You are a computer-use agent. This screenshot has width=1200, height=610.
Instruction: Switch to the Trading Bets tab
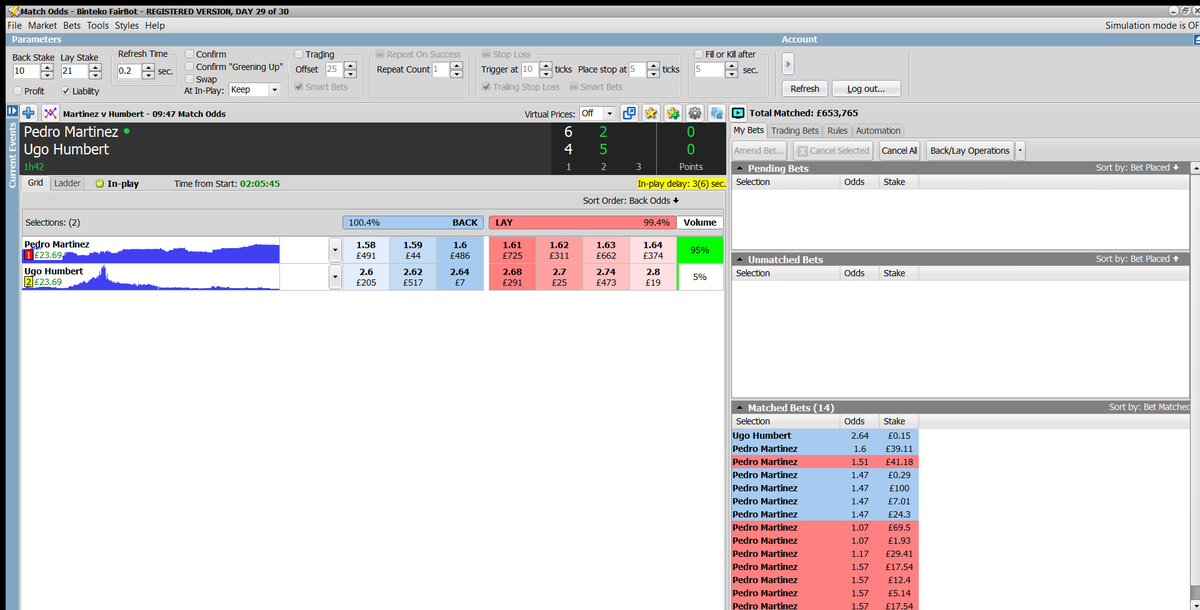click(x=795, y=130)
